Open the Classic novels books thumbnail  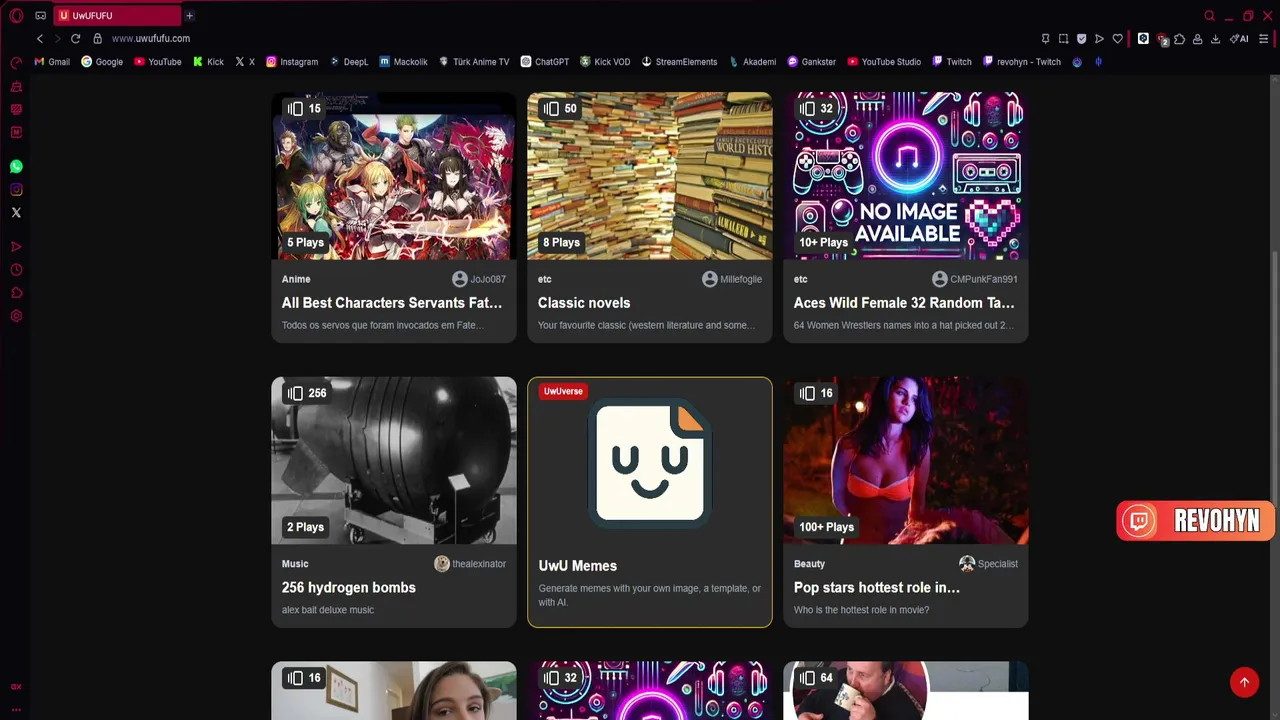(x=650, y=176)
